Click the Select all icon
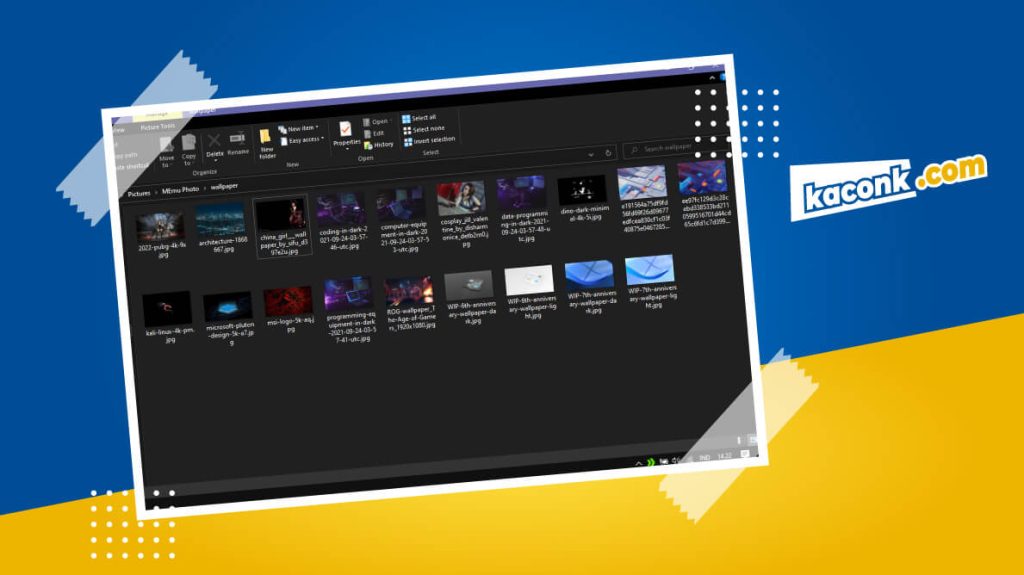The height and width of the screenshot is (575, 1024). coord(406,119)
